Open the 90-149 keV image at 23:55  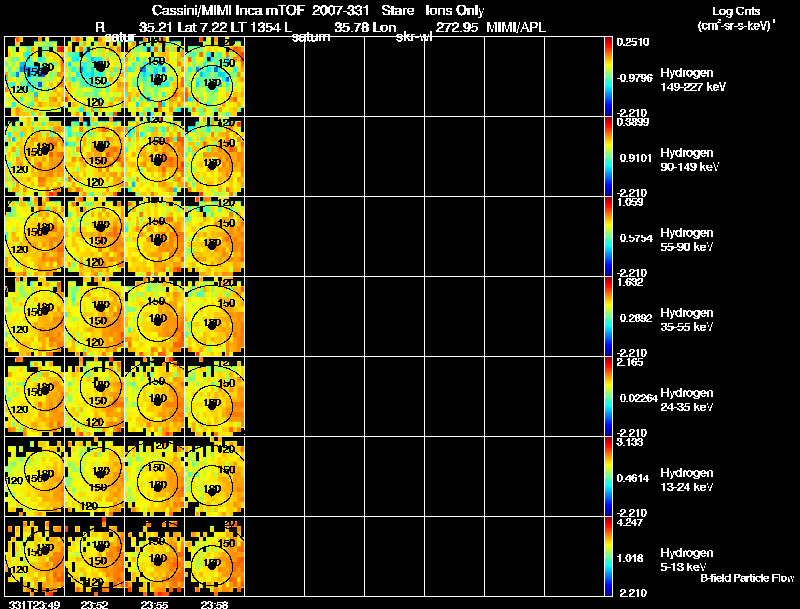point(155,157)
